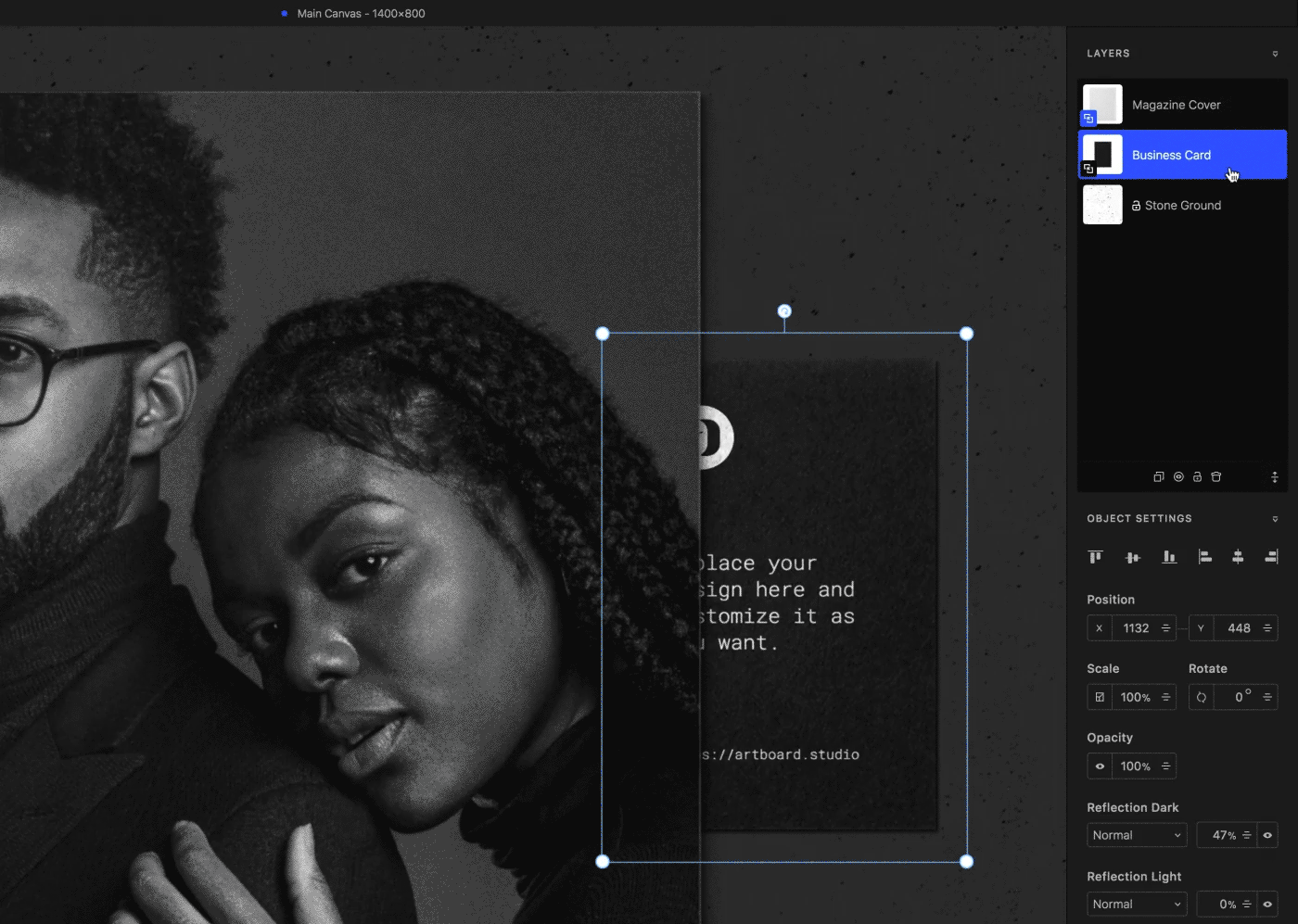Click Reflection Dark 47% stepper handle

pos(1247,835)
